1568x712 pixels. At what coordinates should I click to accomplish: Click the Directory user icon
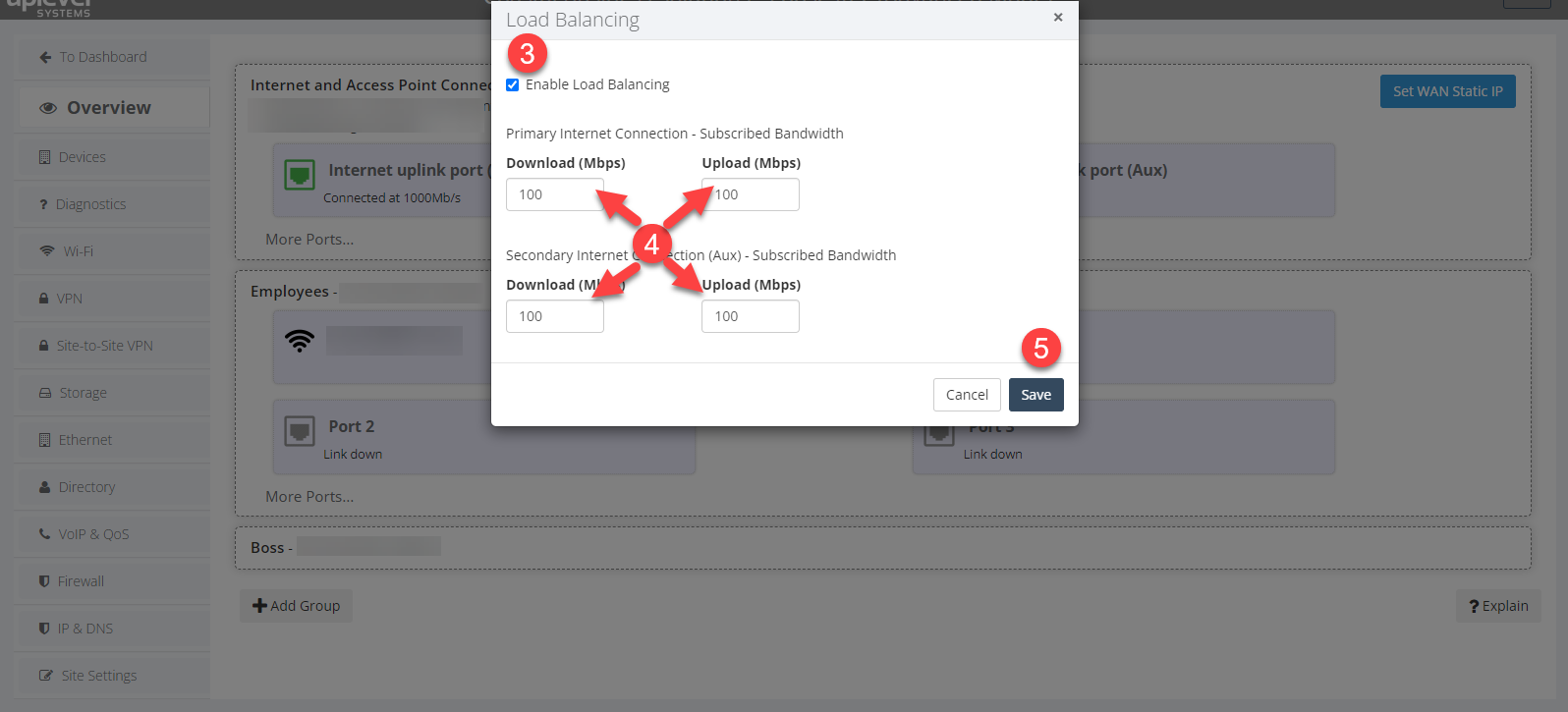point(44,487)
